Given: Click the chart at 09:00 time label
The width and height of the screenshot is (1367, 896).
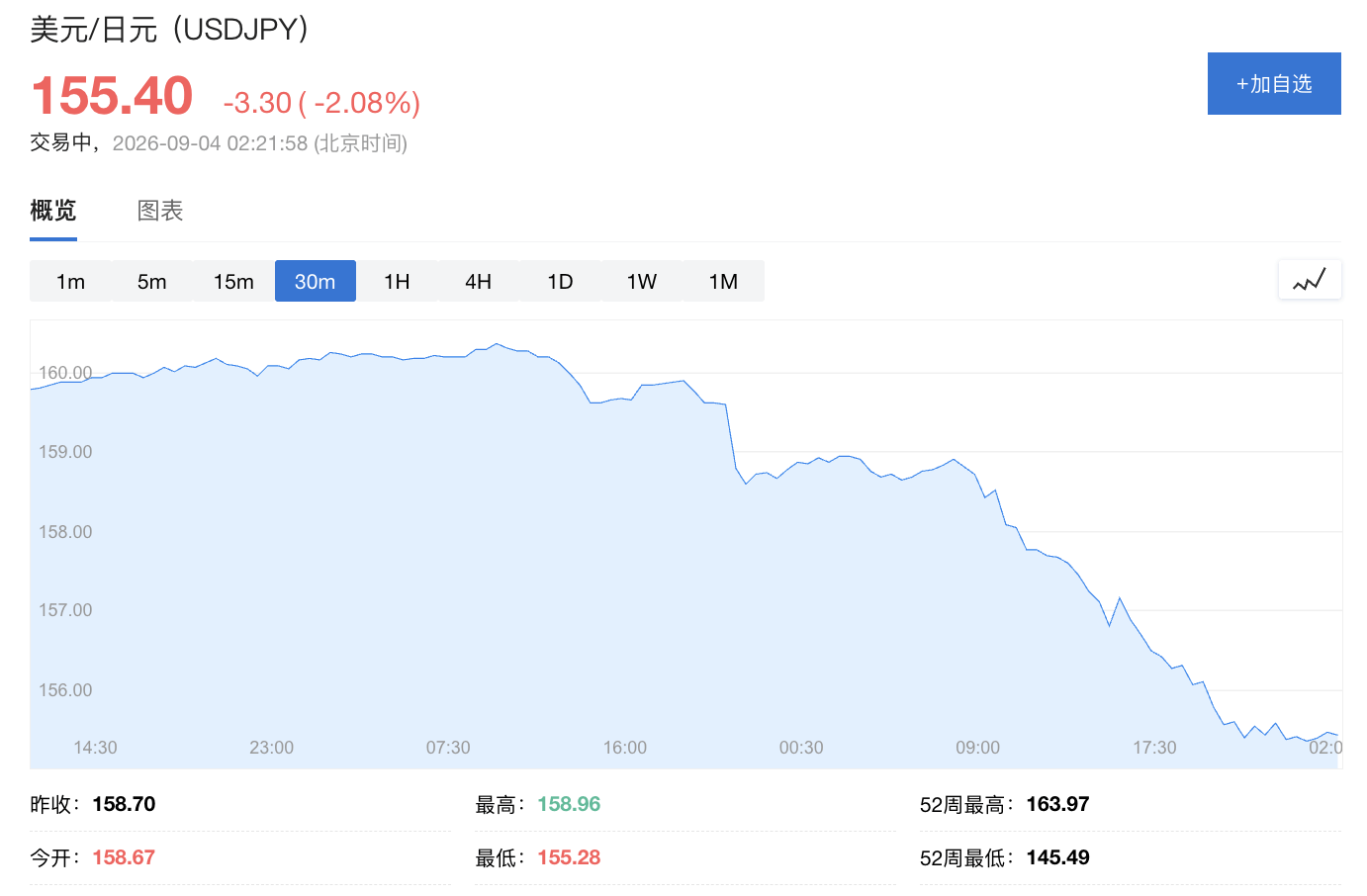Looking at the screenshot, I should coord(977,748).
